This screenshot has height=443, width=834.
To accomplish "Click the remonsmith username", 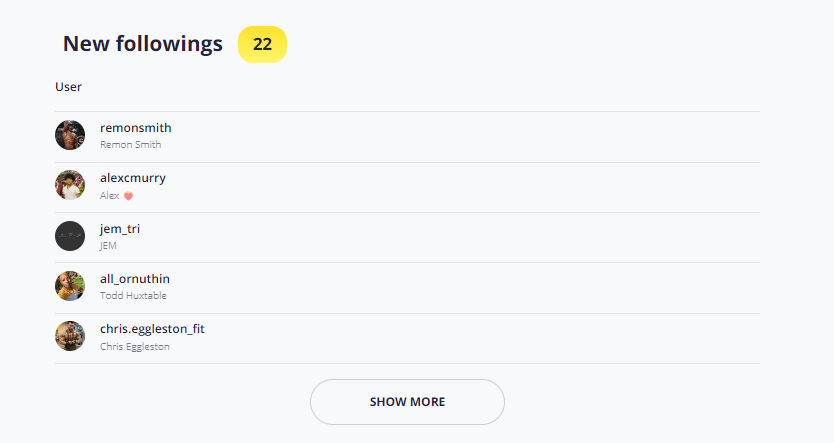I will [136, 128].
